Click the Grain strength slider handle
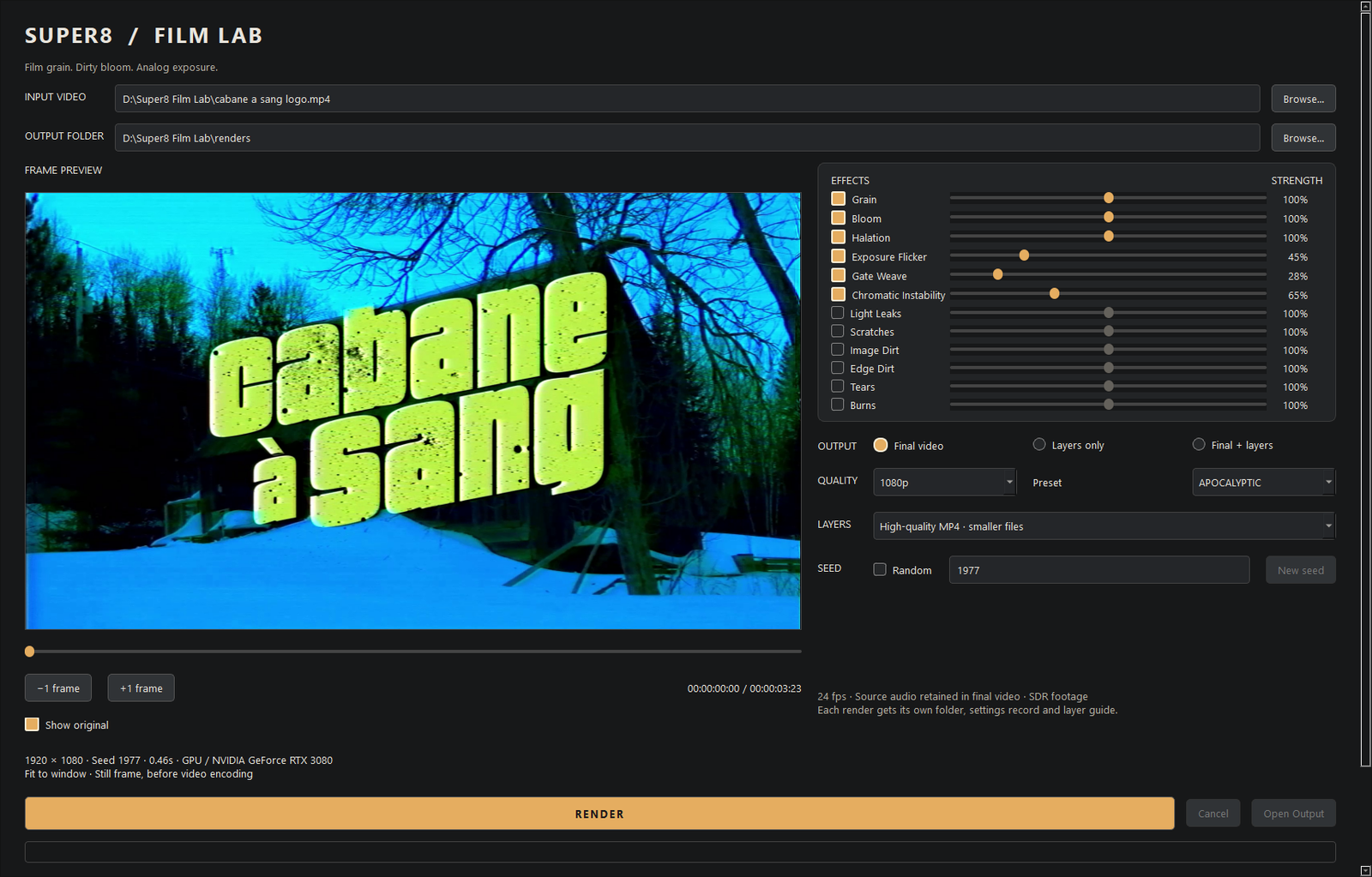Screen dimensions: 1372x877 [1109, 198]
